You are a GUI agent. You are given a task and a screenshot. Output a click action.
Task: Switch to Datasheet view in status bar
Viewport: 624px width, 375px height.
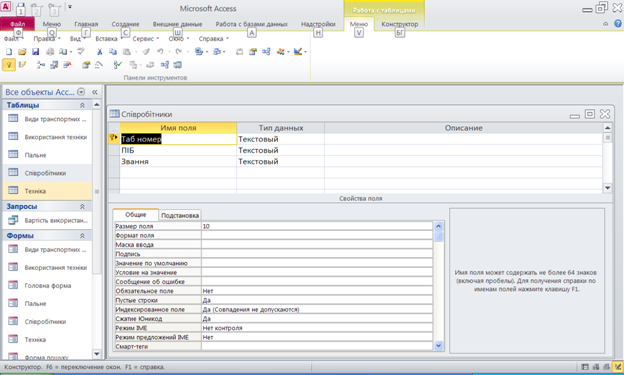[x=585, y=367]
